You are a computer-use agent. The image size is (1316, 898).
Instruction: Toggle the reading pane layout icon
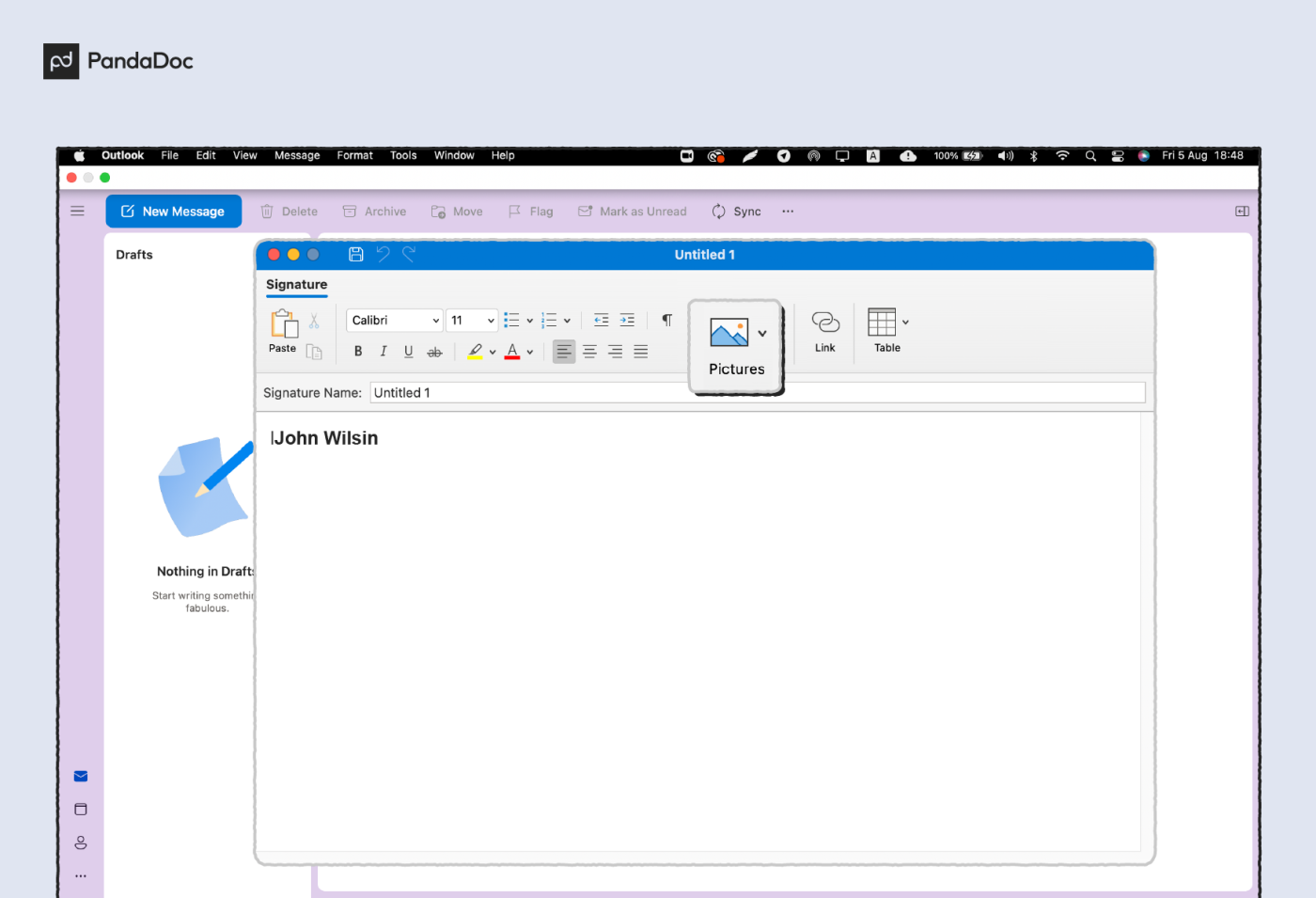1242,212
